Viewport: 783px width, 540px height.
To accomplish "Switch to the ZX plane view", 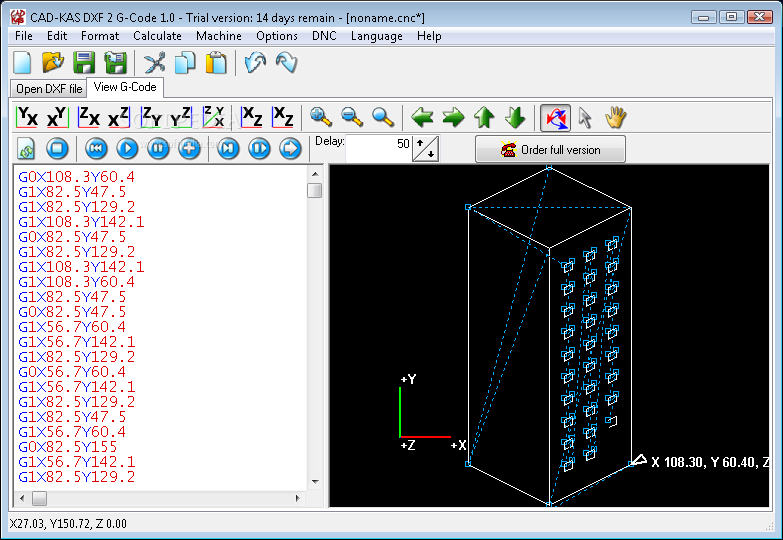I will tap(89, 117).
